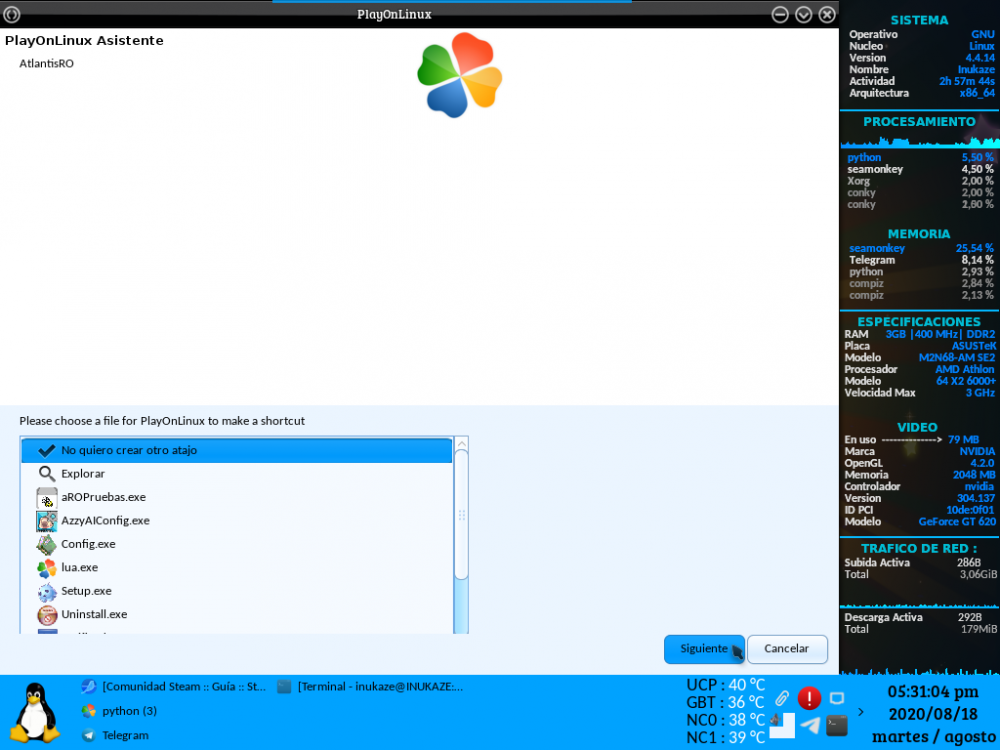Choose the Uninstall.exe icon

47,615
